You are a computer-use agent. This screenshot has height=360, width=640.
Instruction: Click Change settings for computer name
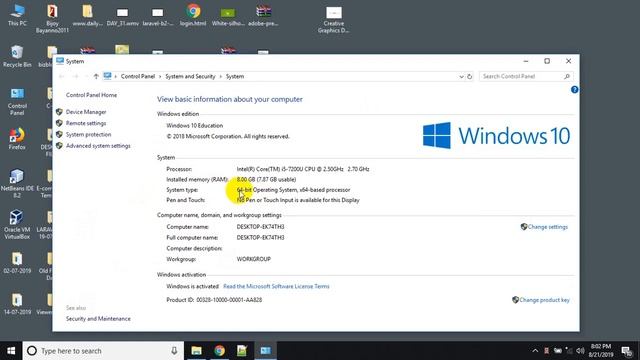coord(547,227)
